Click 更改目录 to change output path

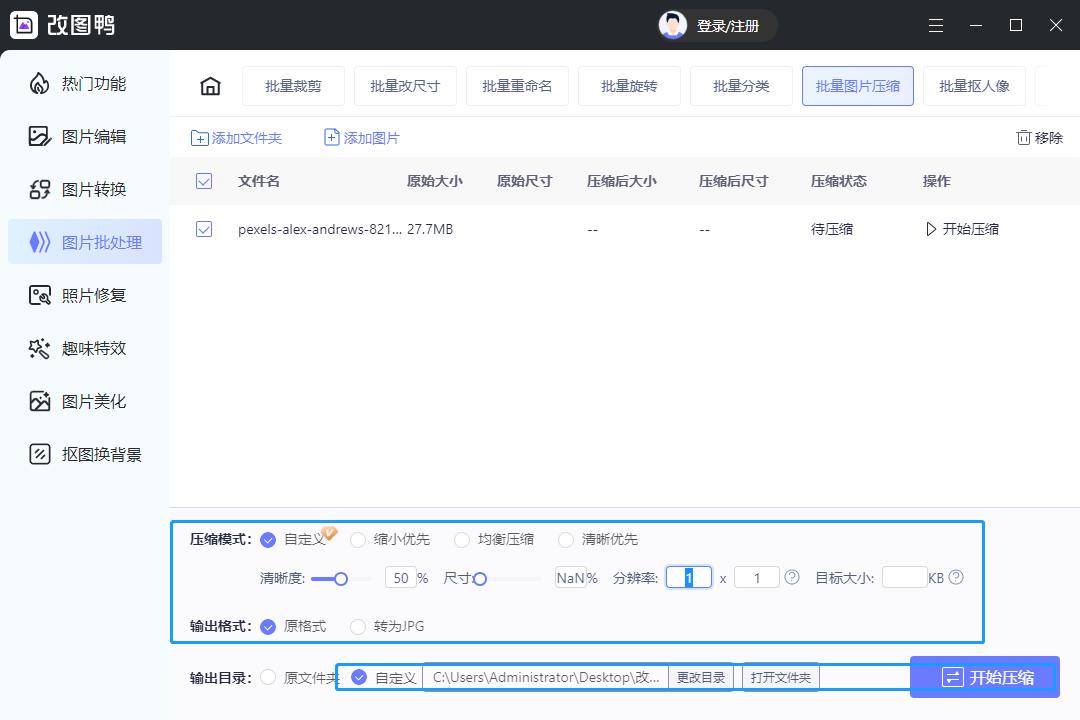702,677
